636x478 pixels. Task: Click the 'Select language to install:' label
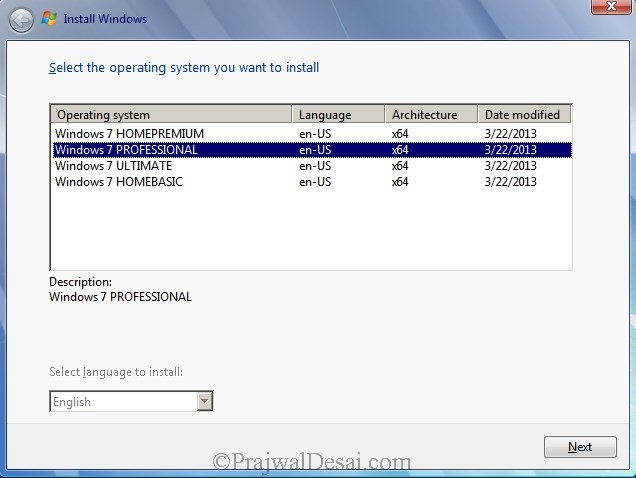point(116,372)
